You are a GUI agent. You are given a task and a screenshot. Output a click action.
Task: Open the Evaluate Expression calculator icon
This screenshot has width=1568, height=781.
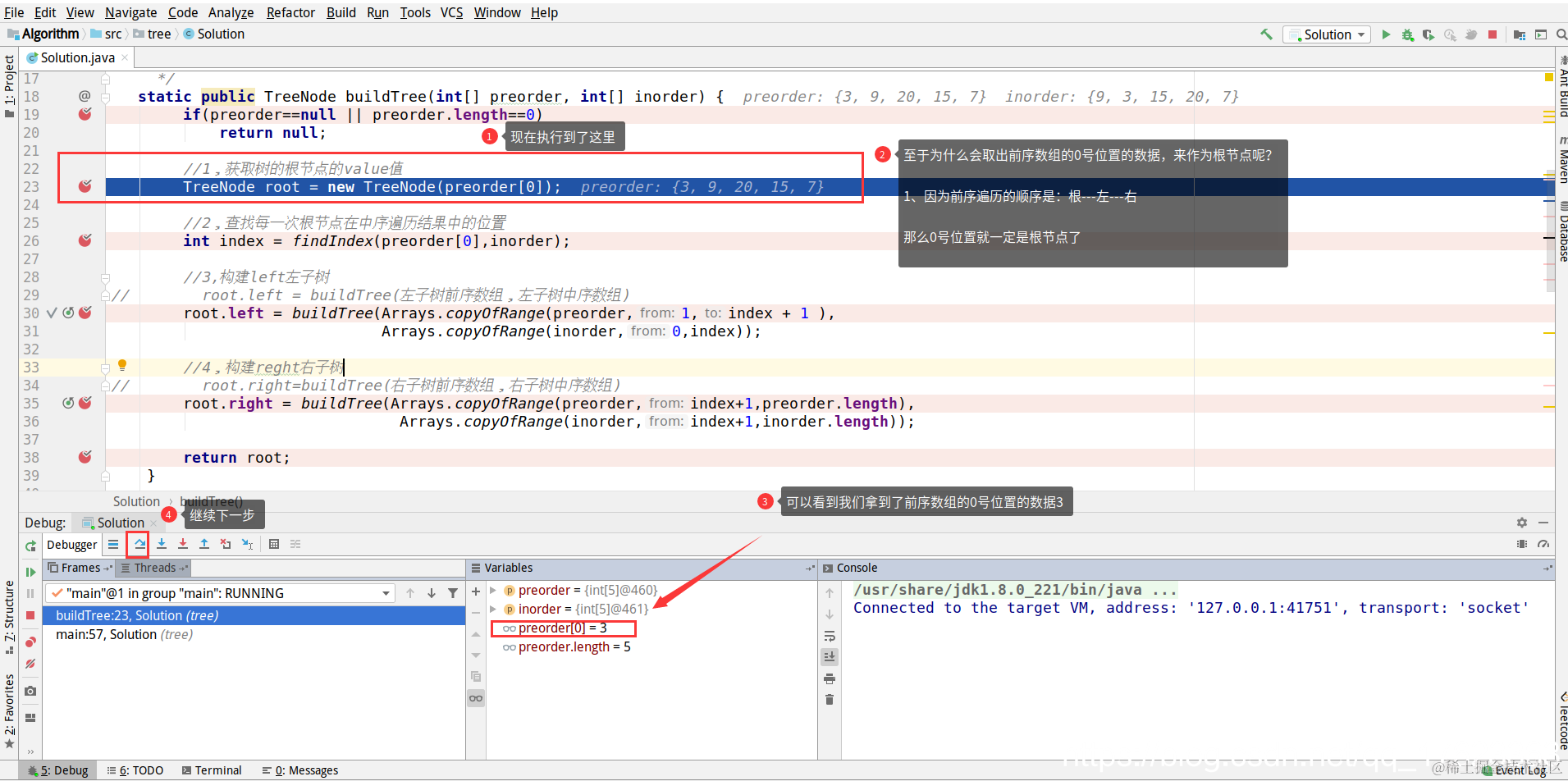click(x=274, y=544)
